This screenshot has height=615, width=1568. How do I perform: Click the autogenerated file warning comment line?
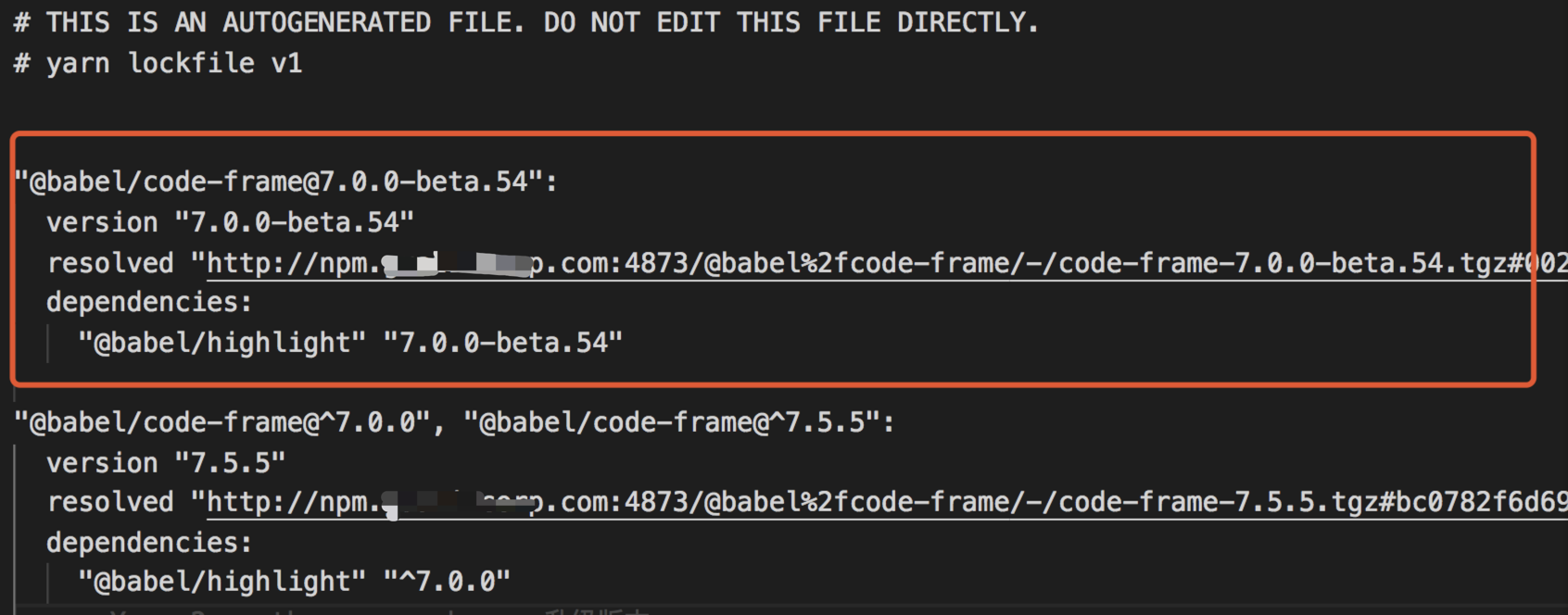pyautogui.click(x=526, y=22)
